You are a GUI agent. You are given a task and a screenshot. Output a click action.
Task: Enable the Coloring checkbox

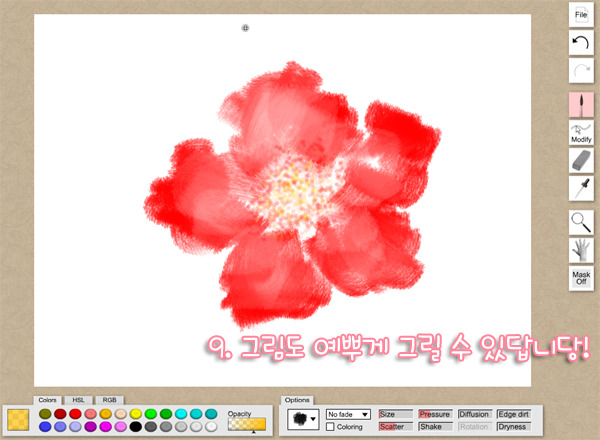tap(330, 427)
